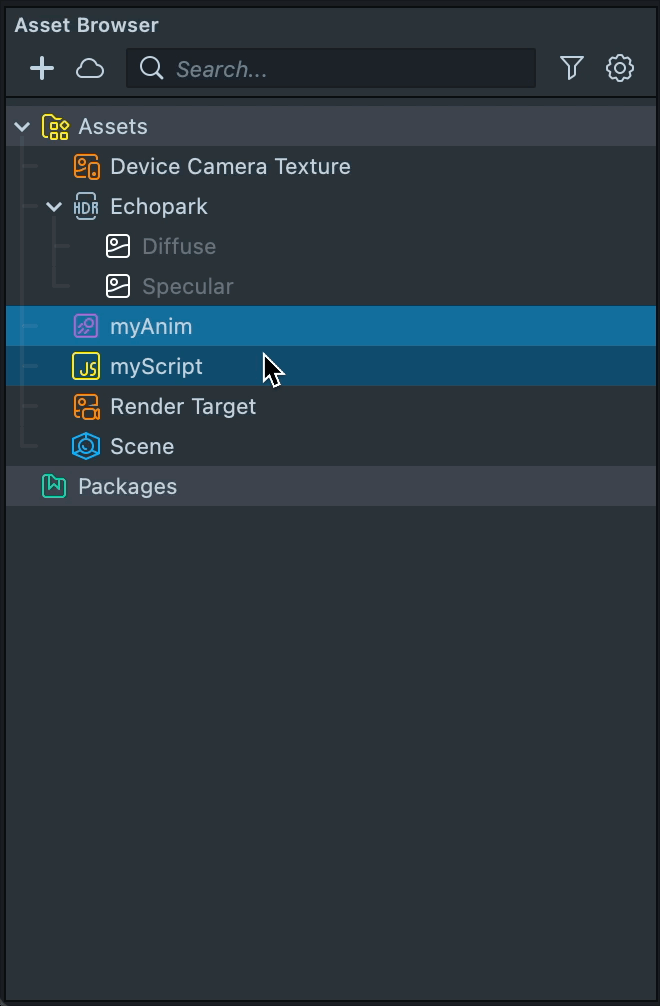Click the Packages folder icon
The width and height of the screenshot is (660, 1006).
point(54,486)
